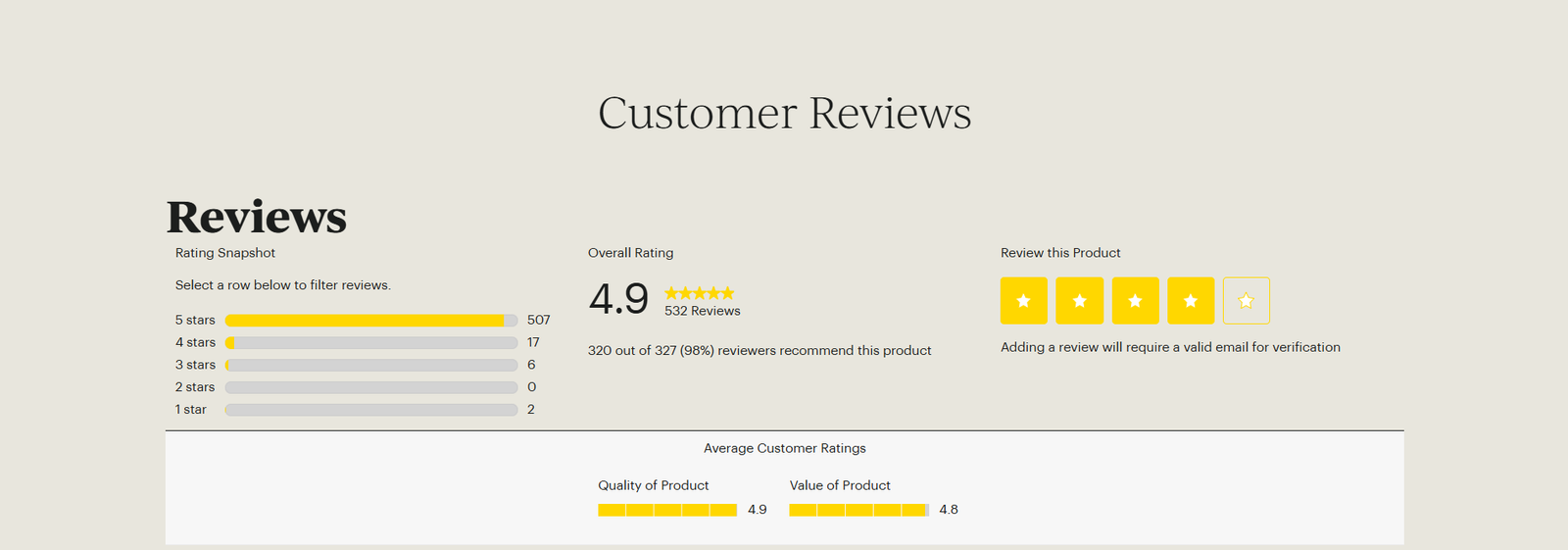Click the 4 stars progress bar
This screenshot has width=1568, height=550.
(x=370, y=343)
